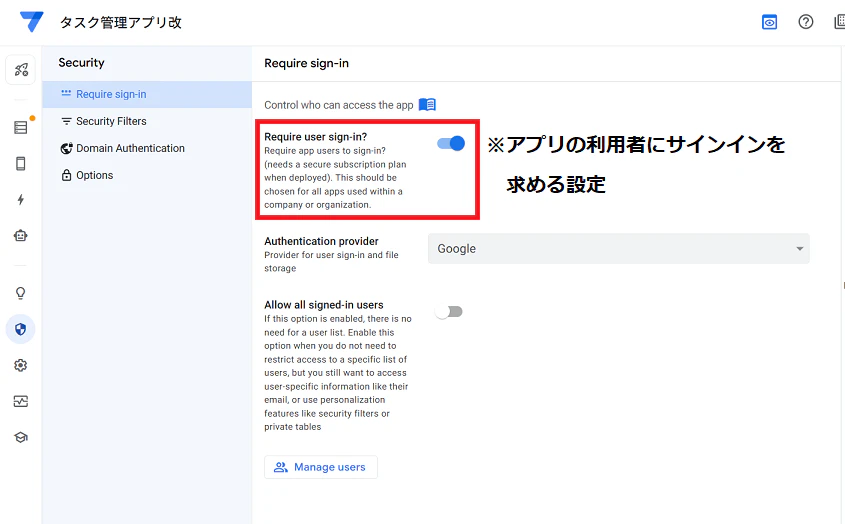Click the app name タスク管理アプリ改
The width and height of the screenshot is (845, 524).
coord(121,22)
